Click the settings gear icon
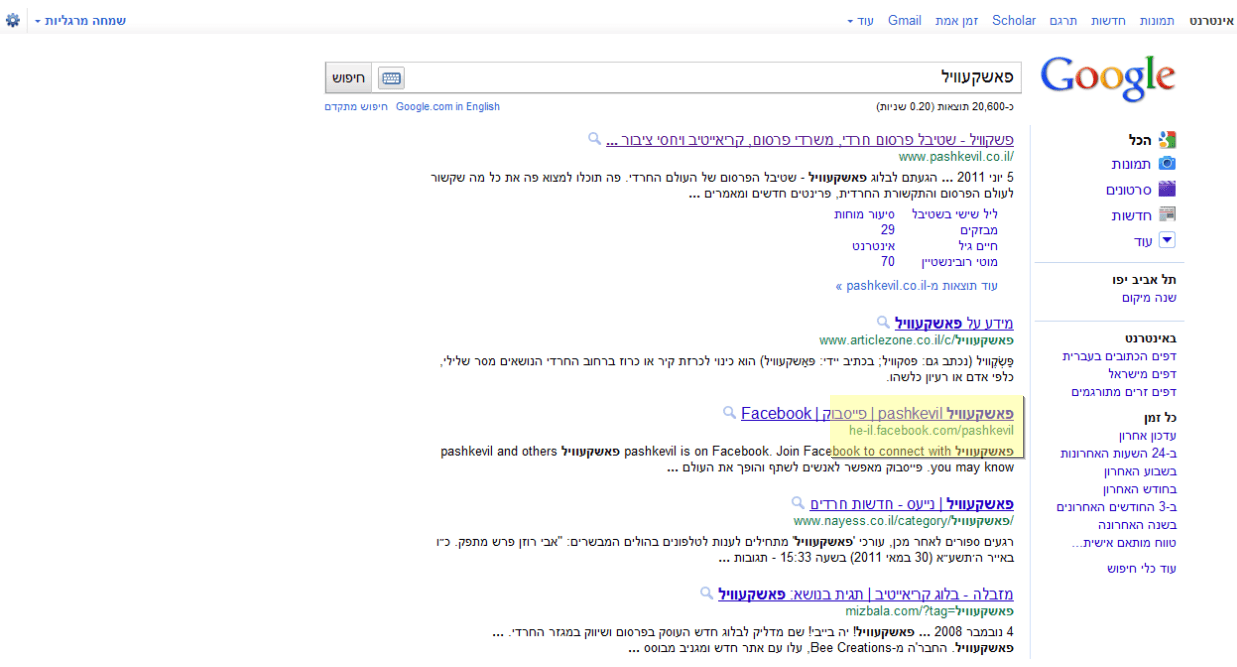1237x667 pixels. tap(13, 20)
